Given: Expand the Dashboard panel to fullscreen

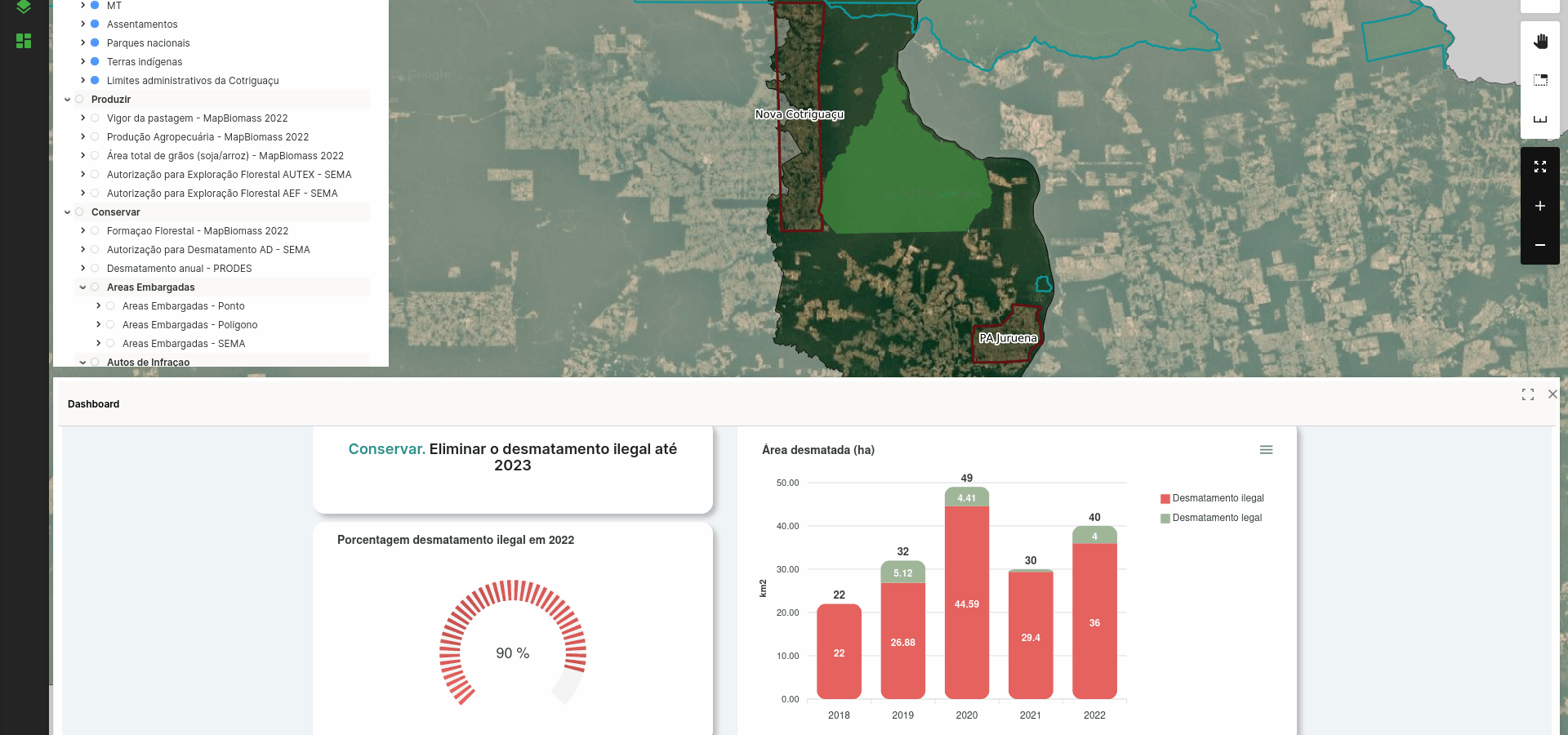Looking at the screenshot, I should coord(1528,394).
